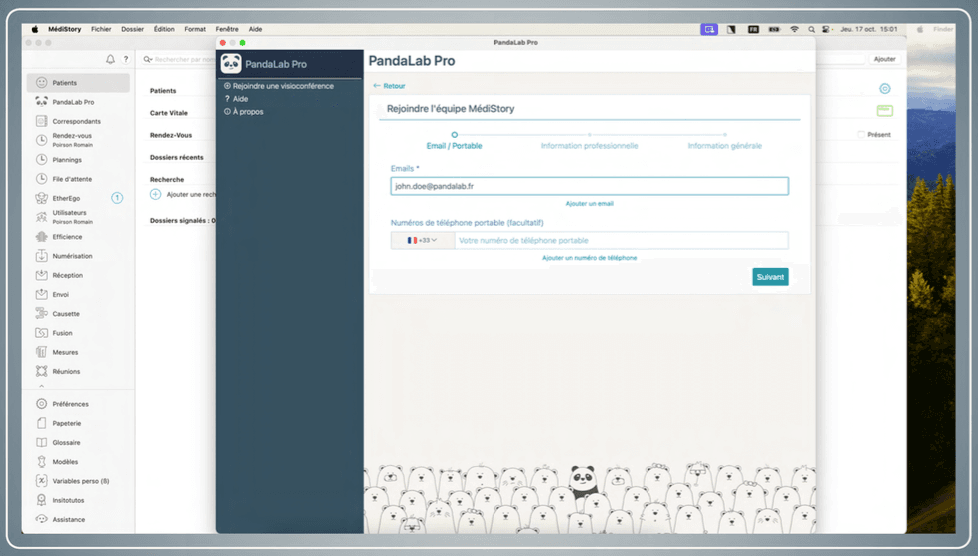The image size is (978, 556).
Task: Select Rejoindre une visioconférence menu entry
Action: (283, 86)
